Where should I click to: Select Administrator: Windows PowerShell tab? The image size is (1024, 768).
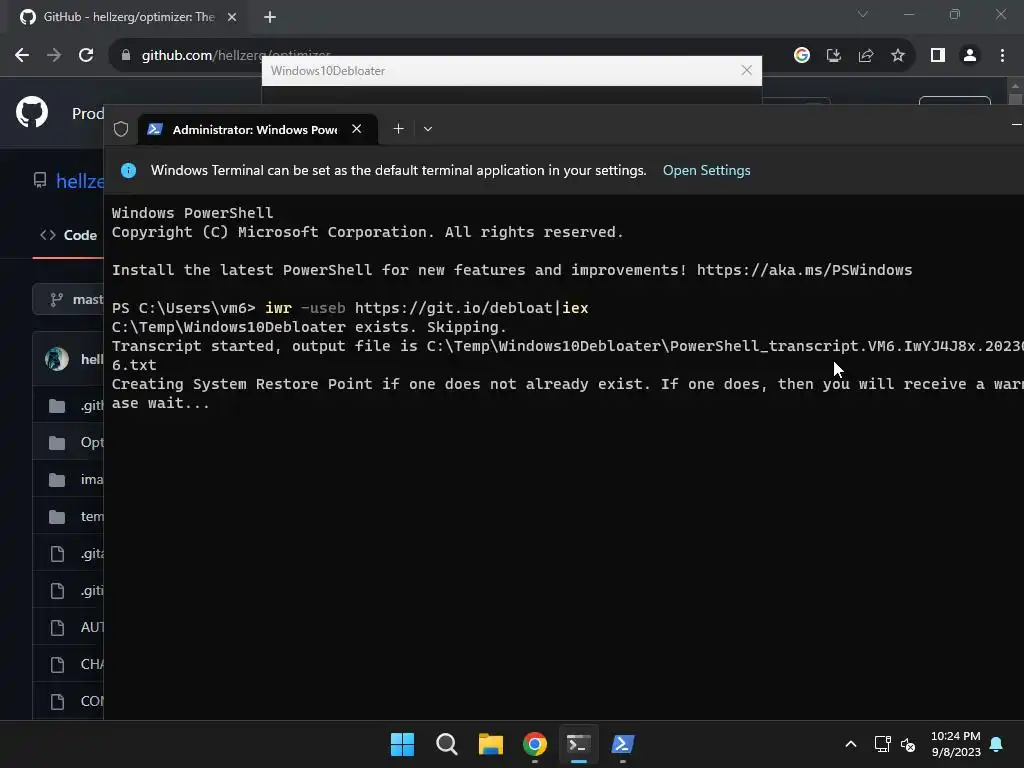pos(257,129)
